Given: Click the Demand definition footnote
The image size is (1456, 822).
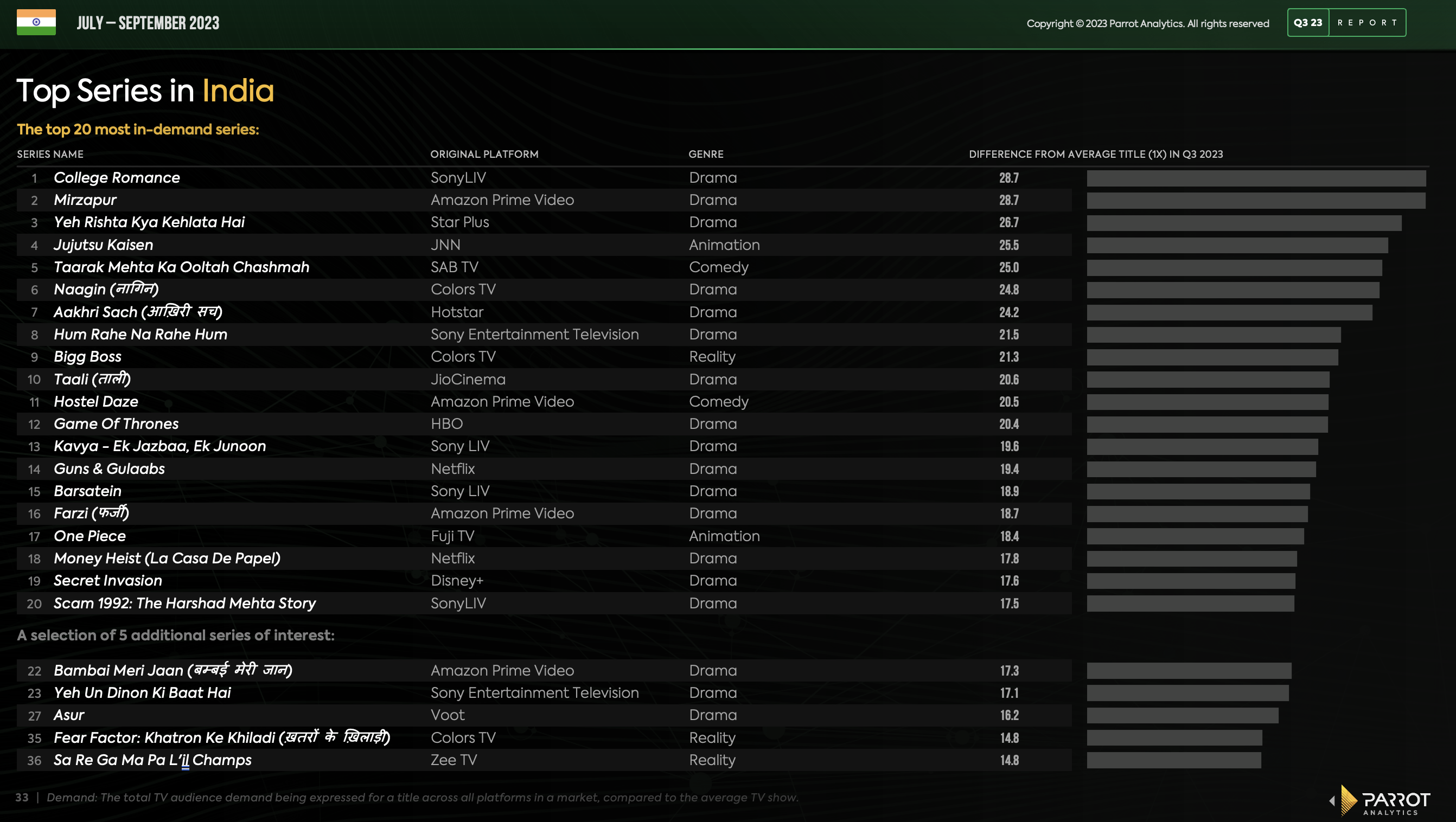Looking at the screenshot, I should [x=422, y=797].
